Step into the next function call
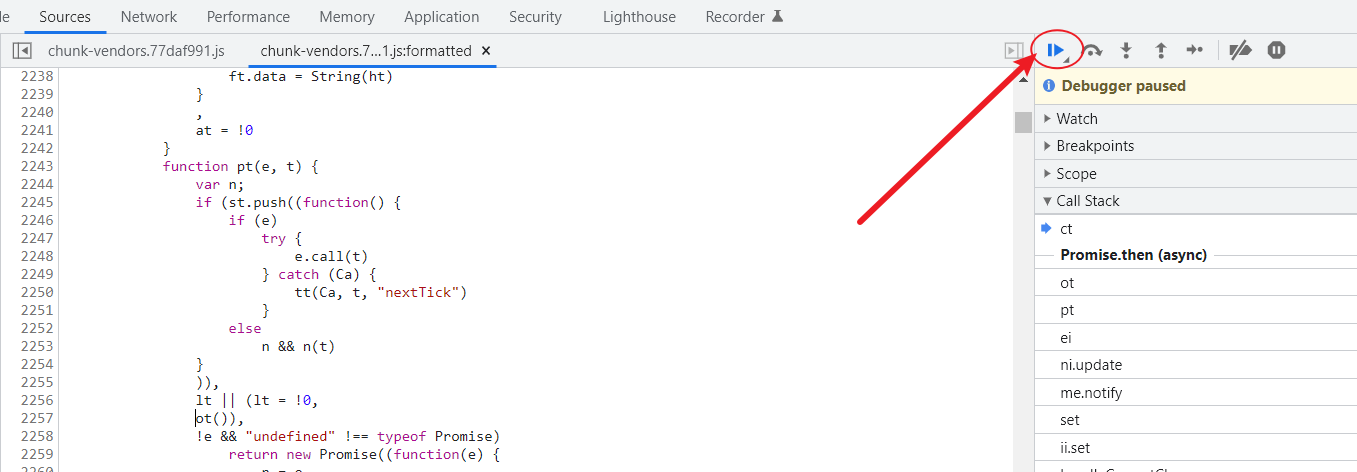Viewport: 1357px width, 472px height. (1126, 50)
